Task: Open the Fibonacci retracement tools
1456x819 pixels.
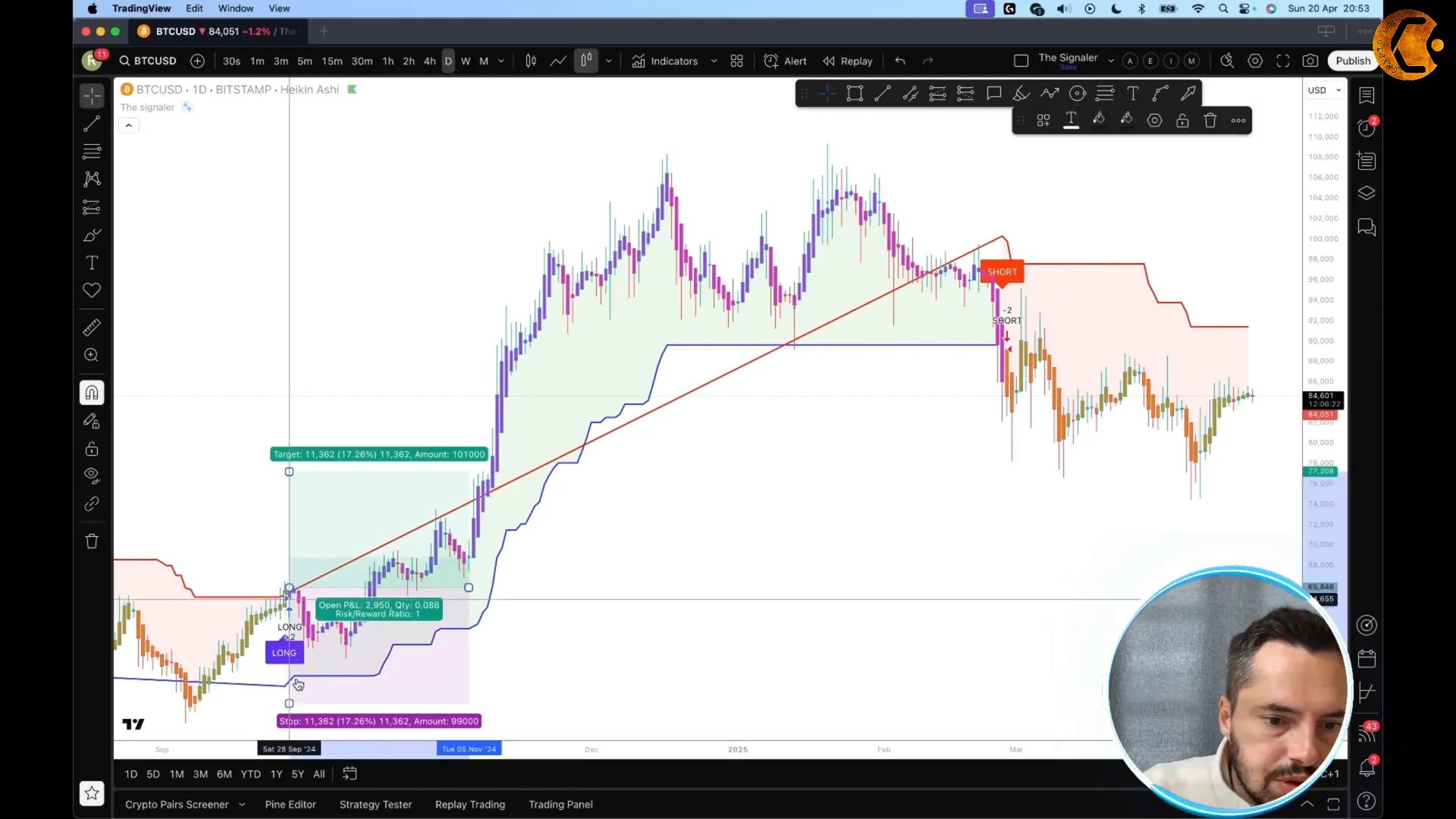Action: 92,151
